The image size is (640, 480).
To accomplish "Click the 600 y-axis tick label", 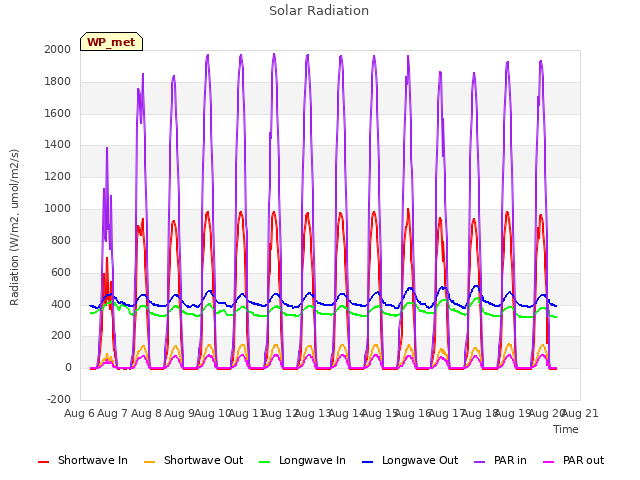I will [61, 272].
